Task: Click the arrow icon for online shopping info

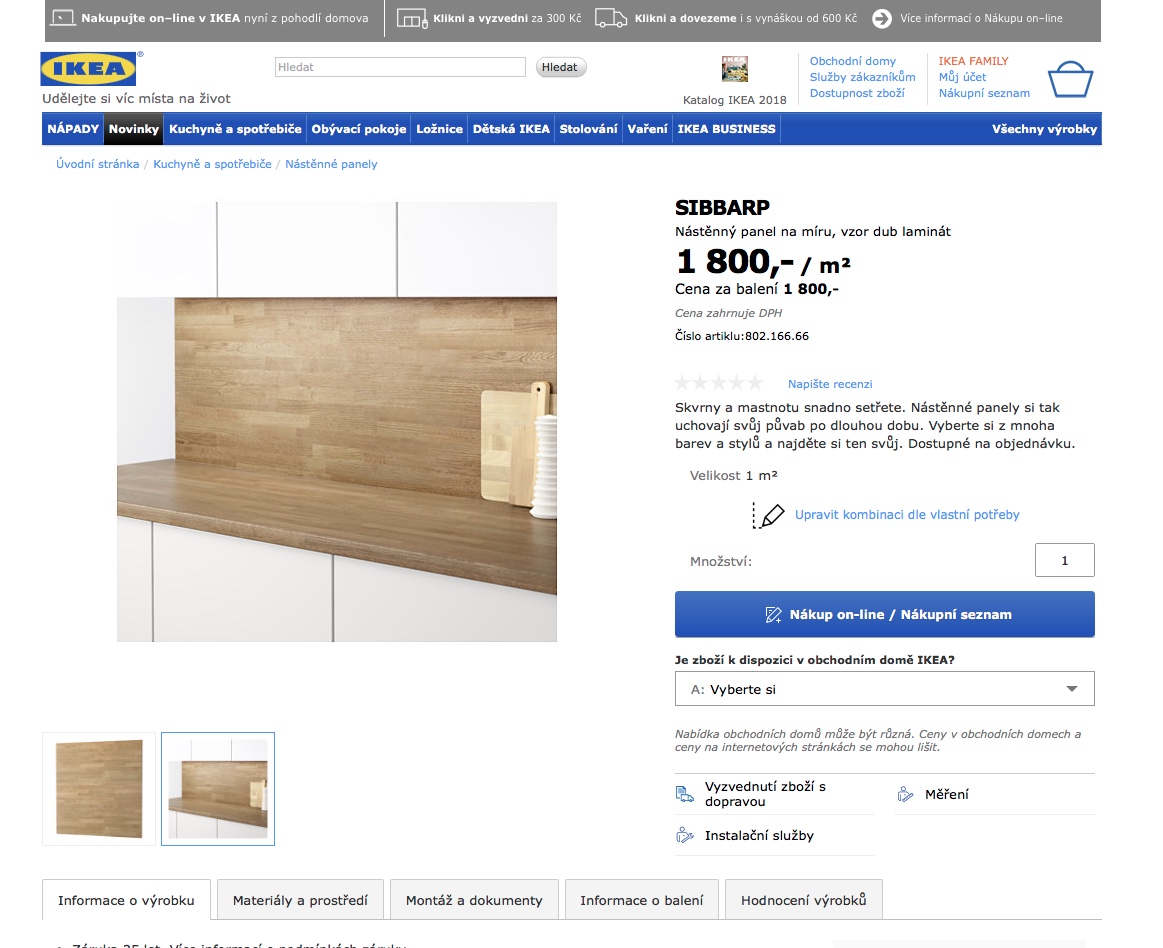Action: pyautogui.click(x=881, y=19)
